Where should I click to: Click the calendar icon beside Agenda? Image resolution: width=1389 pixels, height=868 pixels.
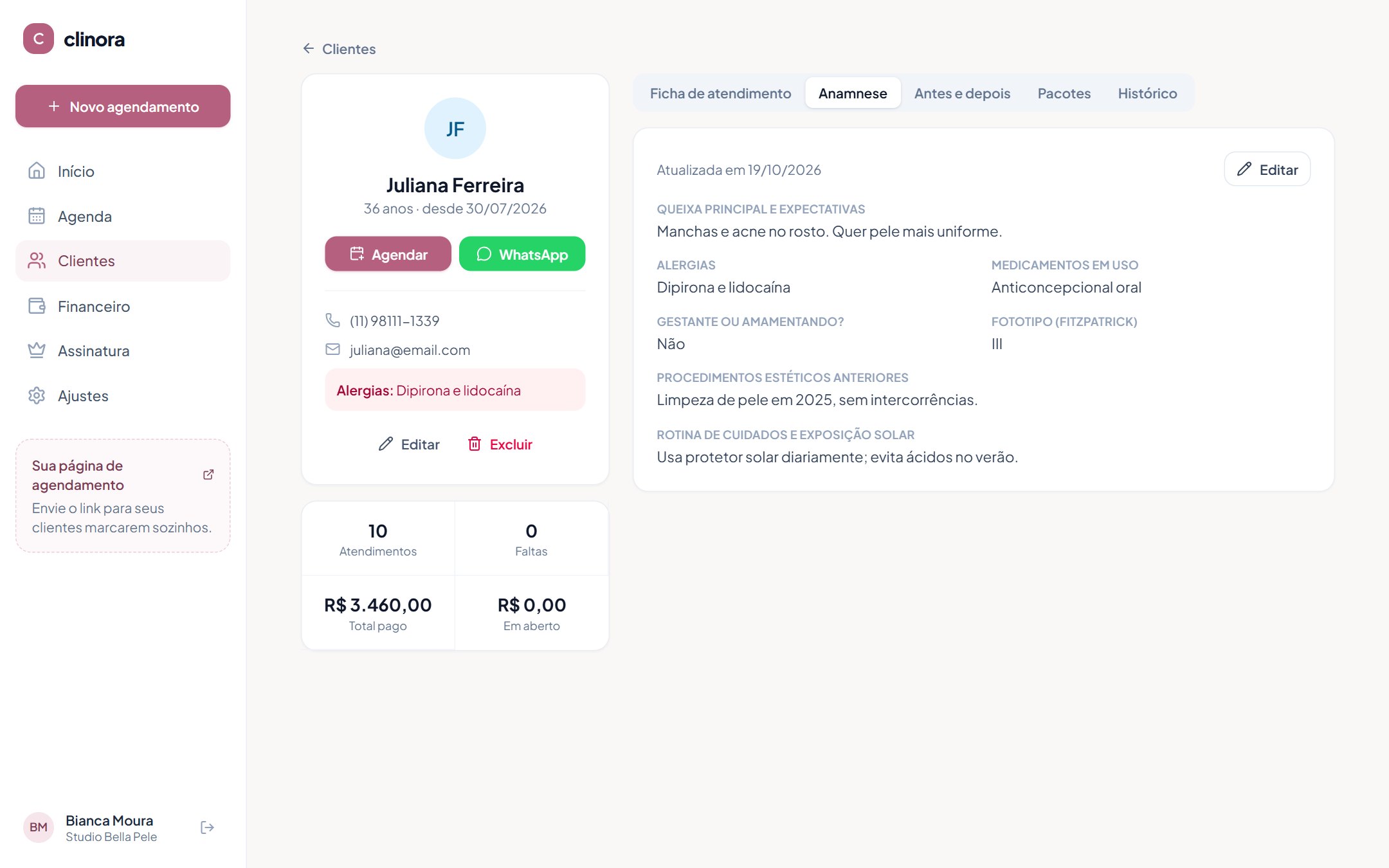coord(37,216)
